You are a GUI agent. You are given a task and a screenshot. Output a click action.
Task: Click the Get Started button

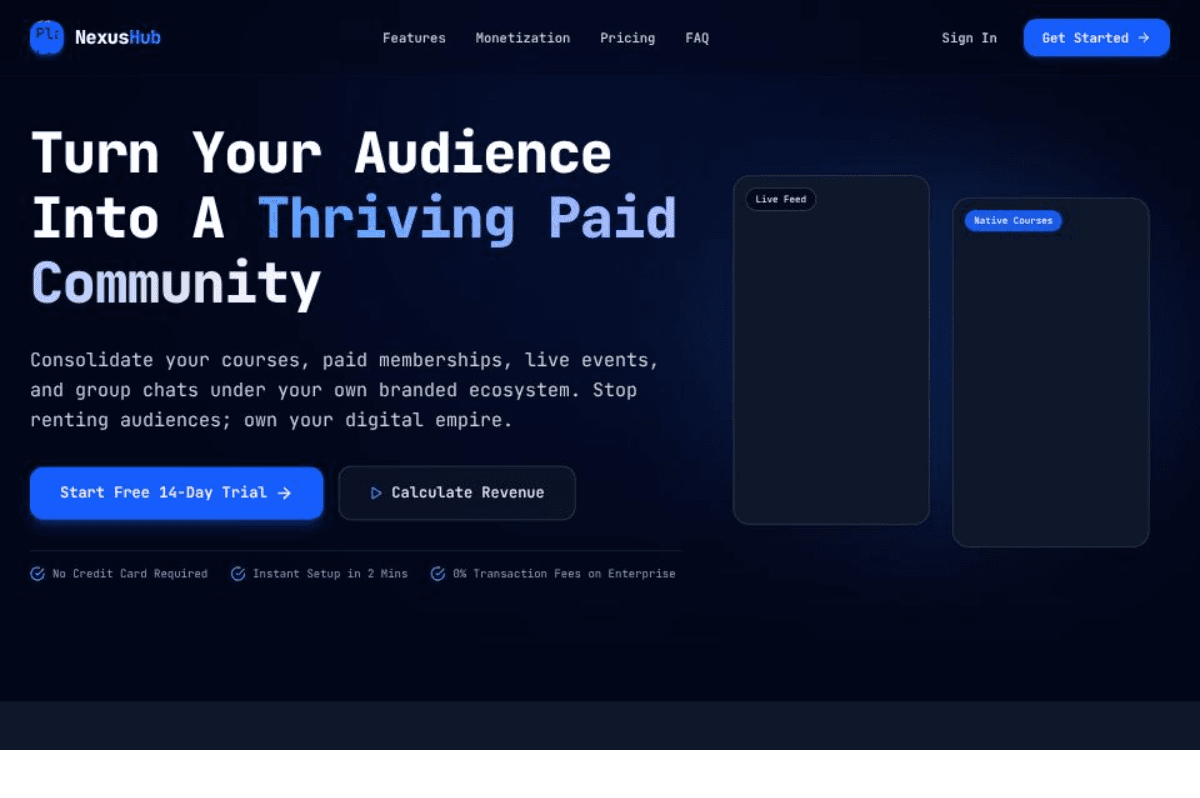[1096, 38]
